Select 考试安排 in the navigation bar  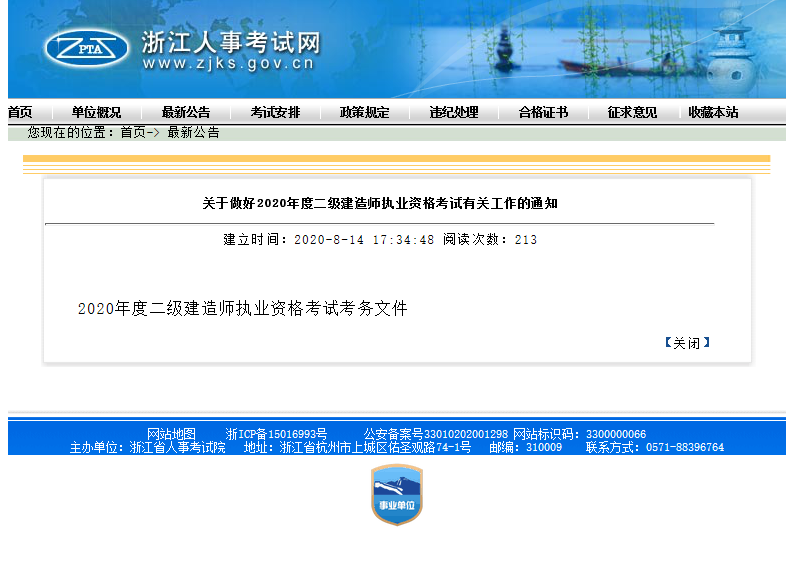(275, 112)
